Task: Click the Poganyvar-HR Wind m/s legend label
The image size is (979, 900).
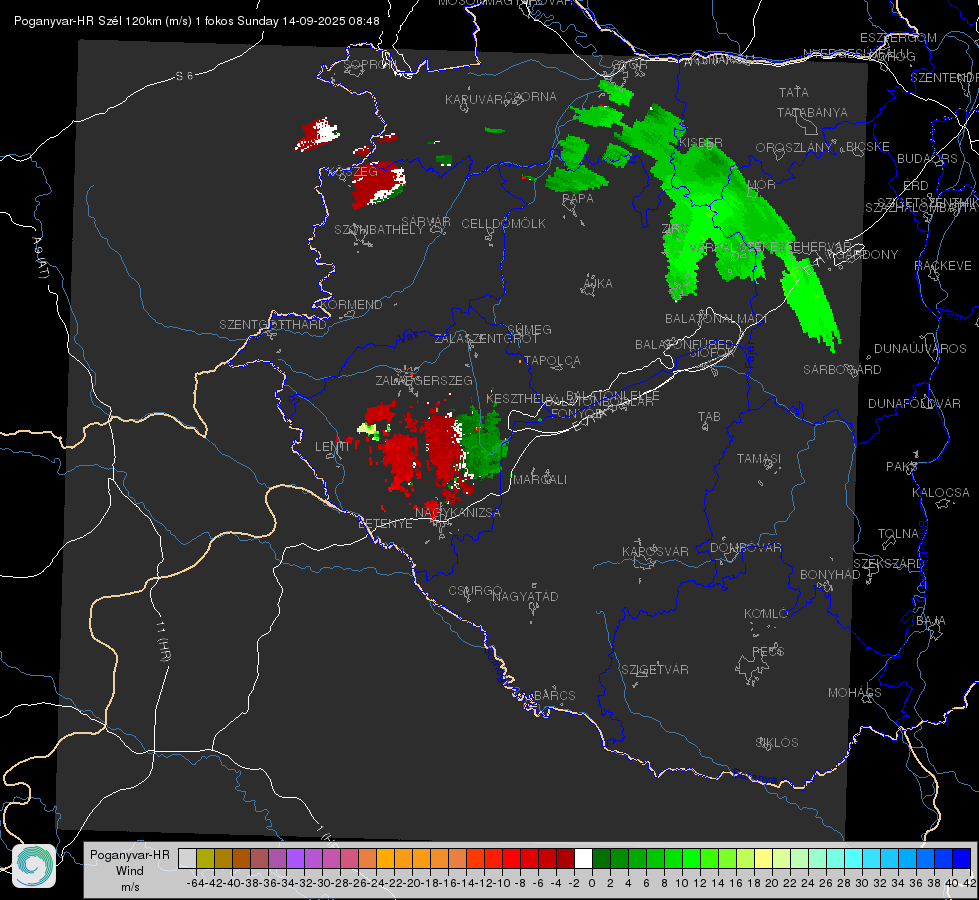Action: pos(130,871)
